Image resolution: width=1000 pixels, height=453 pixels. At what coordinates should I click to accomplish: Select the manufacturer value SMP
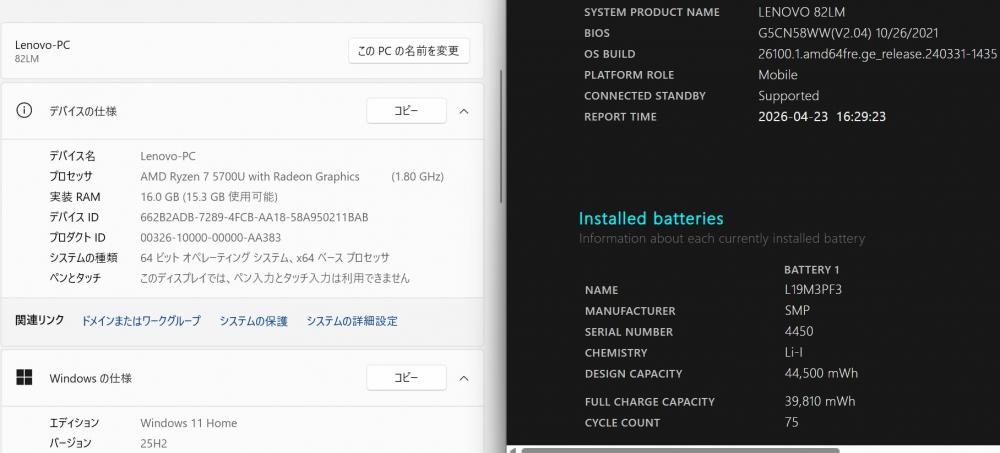[x=797, y=310]
